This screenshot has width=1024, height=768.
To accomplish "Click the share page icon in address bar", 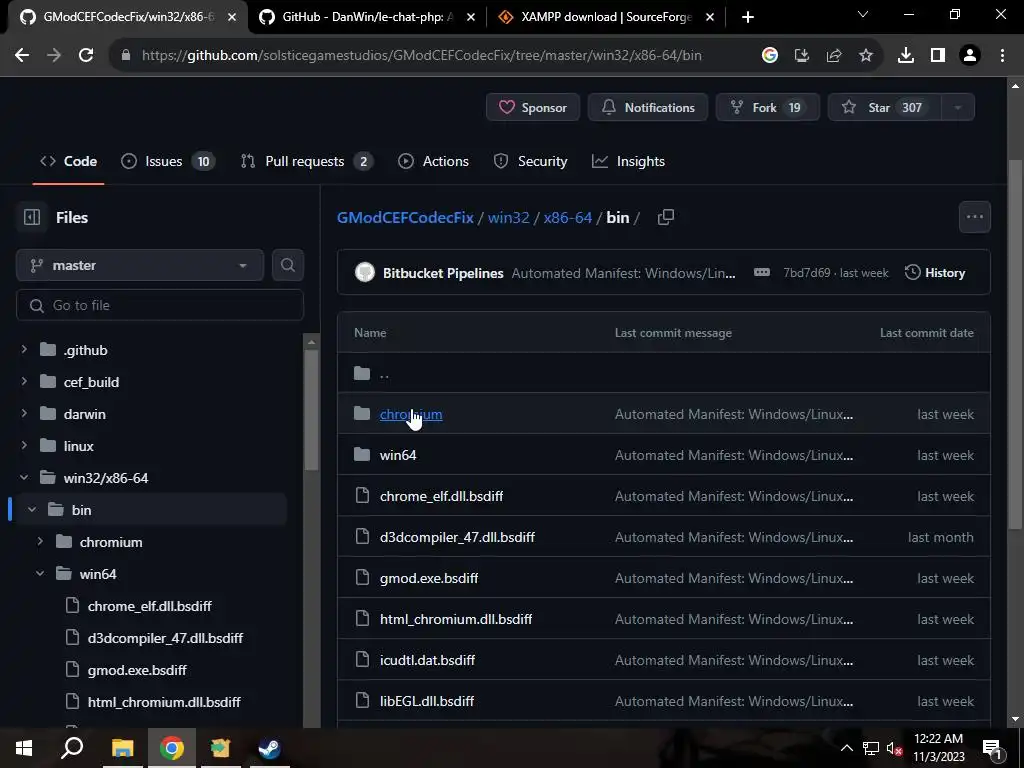I will (x=834, y=56).
